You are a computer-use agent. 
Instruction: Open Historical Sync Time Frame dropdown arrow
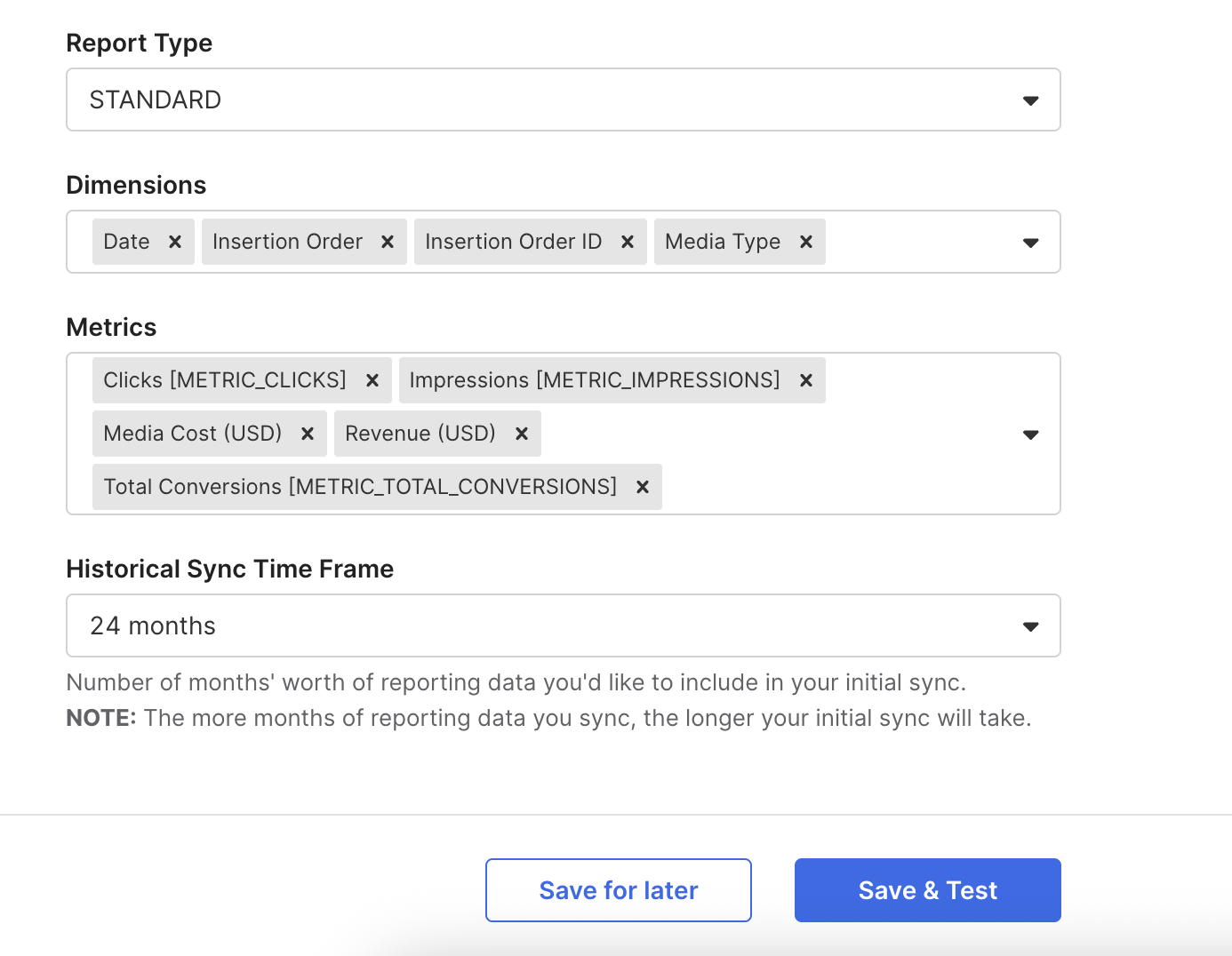pos(1030,626)
